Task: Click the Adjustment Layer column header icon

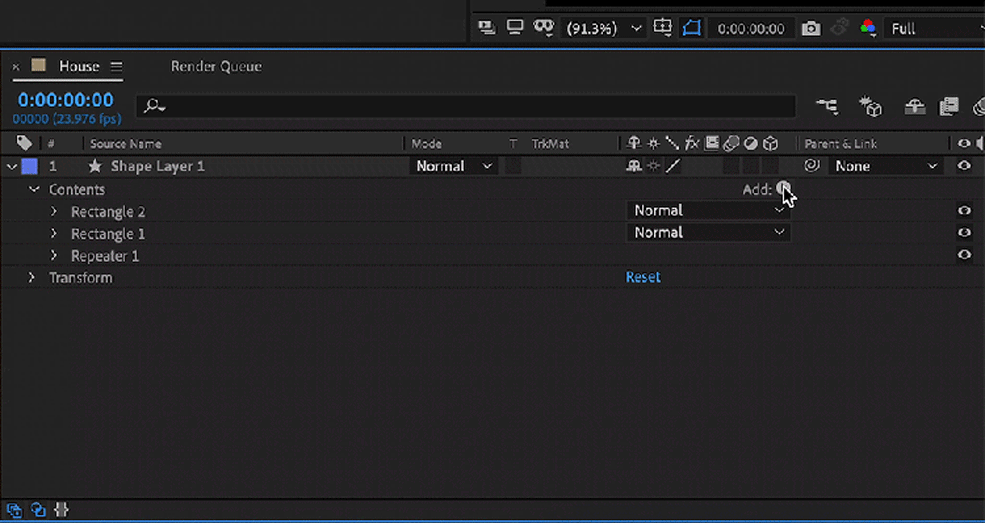Action: [751, 144]
